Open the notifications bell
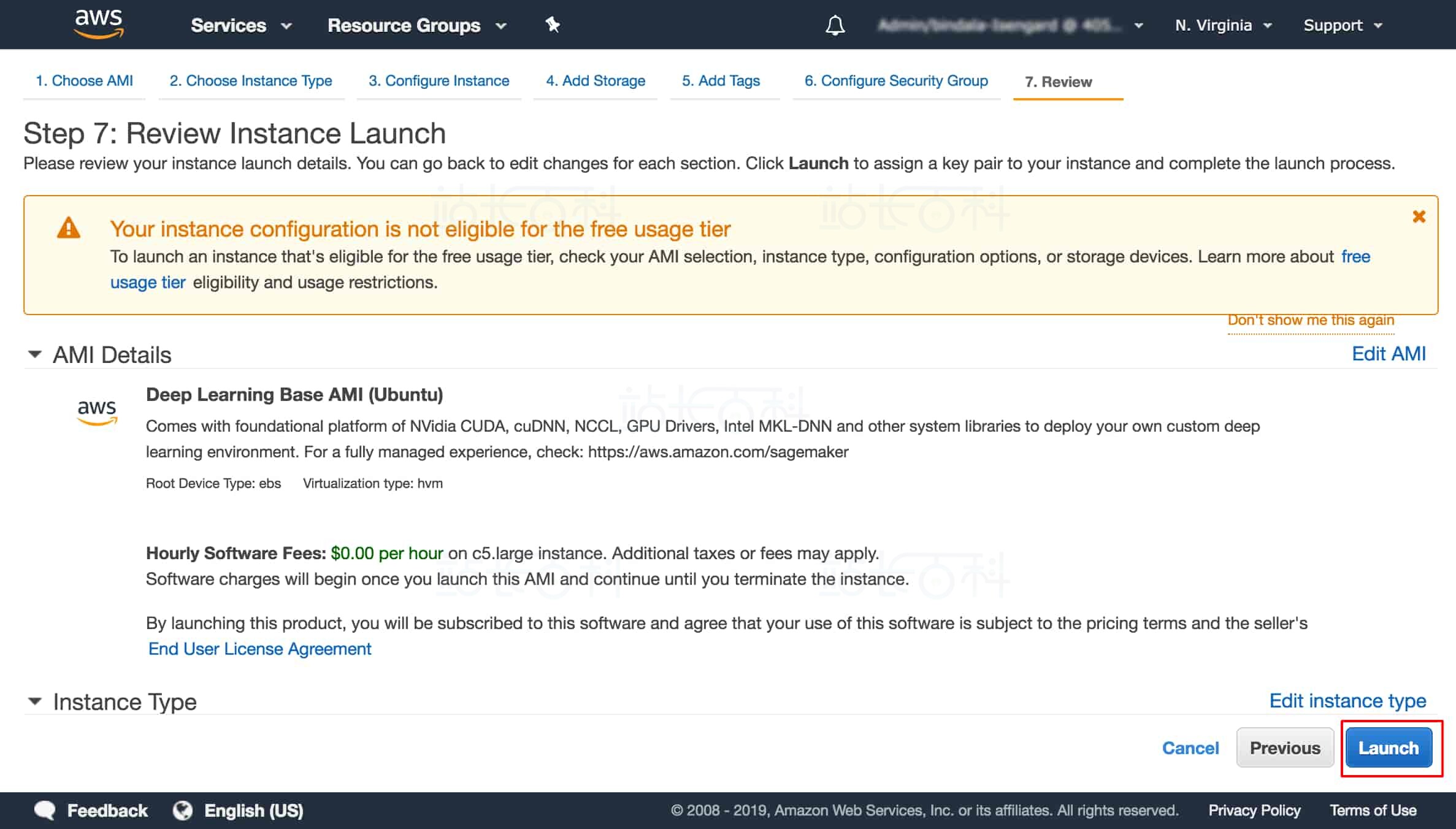The height and width of the screenshot is (829, 1456). click(835, 25)
